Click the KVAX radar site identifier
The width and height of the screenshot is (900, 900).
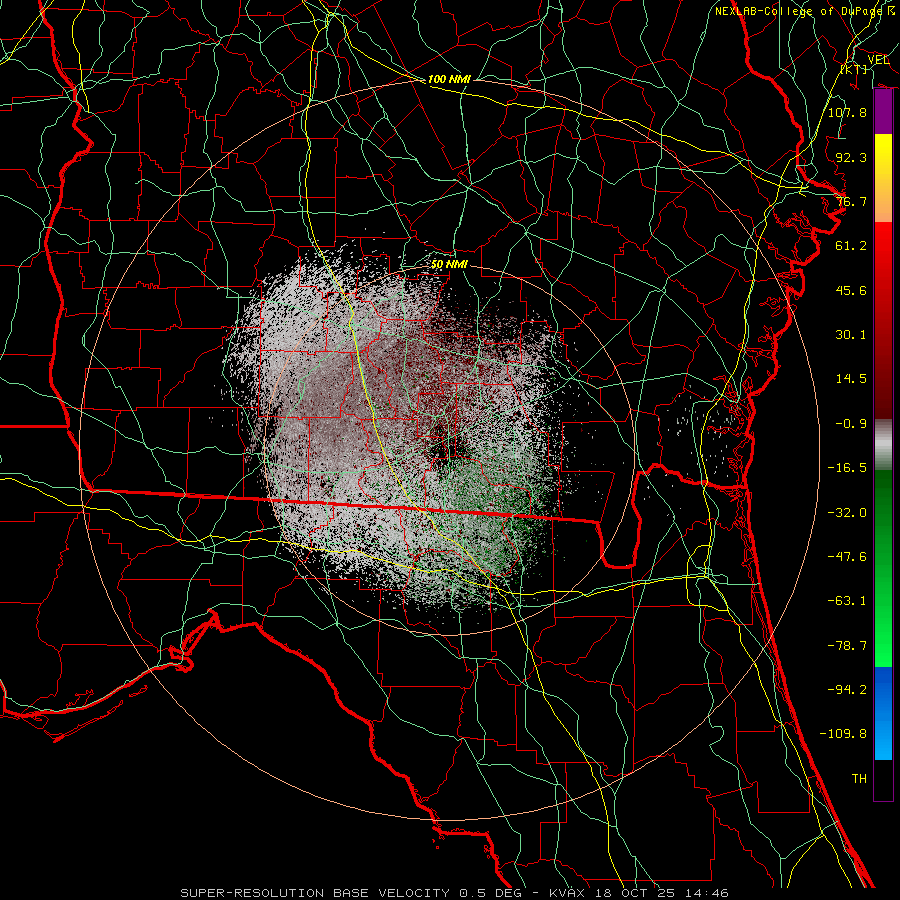568,893
